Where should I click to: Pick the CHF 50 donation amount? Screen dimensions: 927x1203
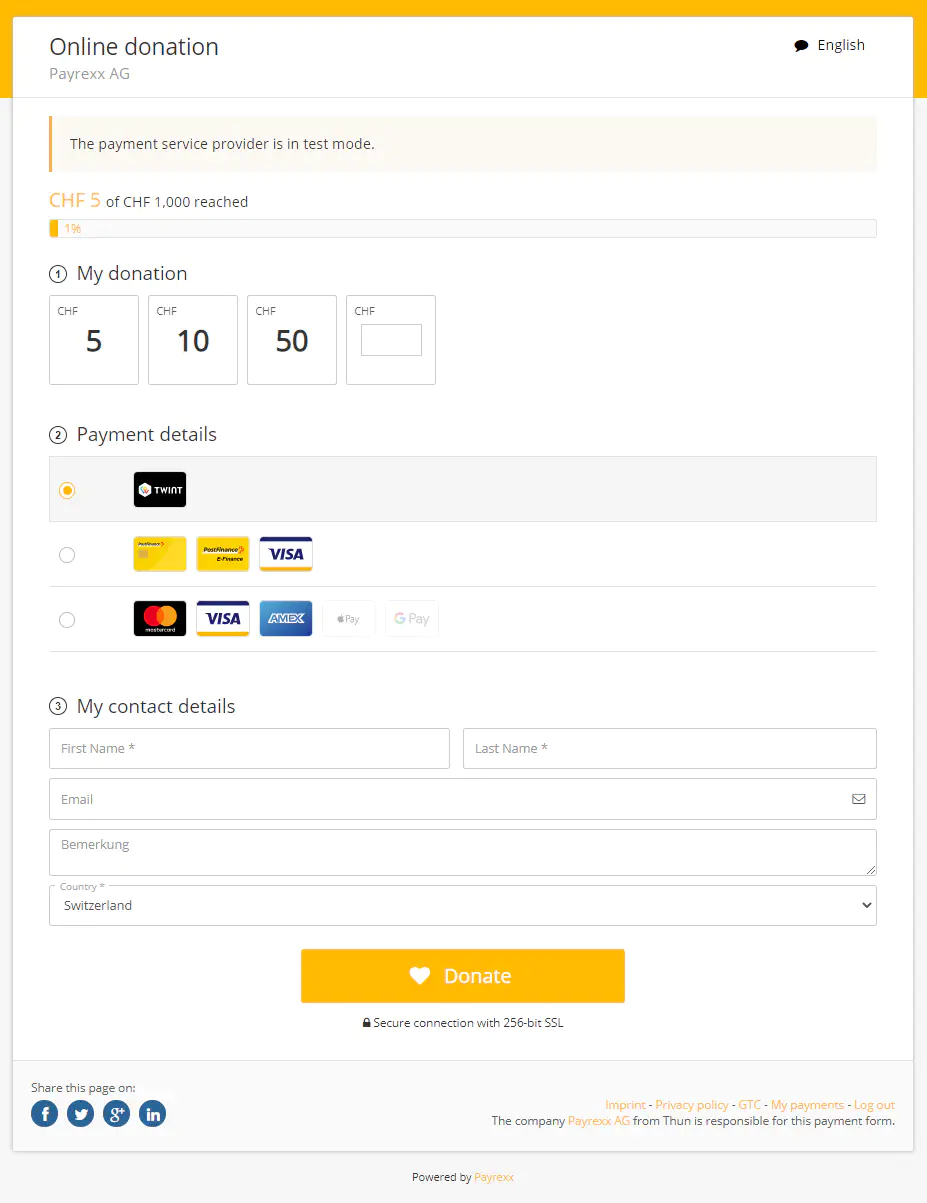pos(292,340)
